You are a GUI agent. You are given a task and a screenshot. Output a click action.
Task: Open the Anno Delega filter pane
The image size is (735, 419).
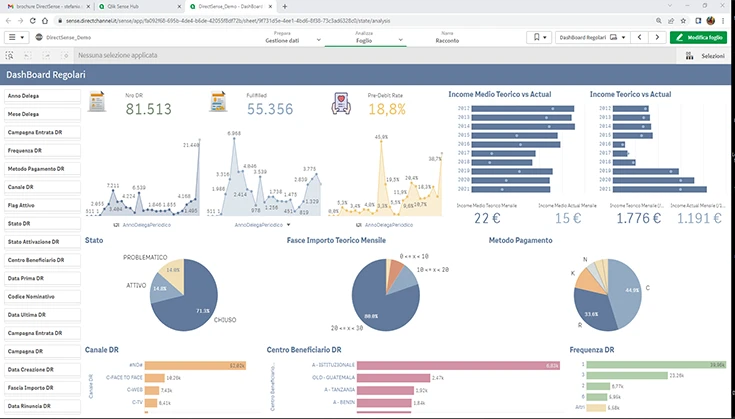(42, 96)
